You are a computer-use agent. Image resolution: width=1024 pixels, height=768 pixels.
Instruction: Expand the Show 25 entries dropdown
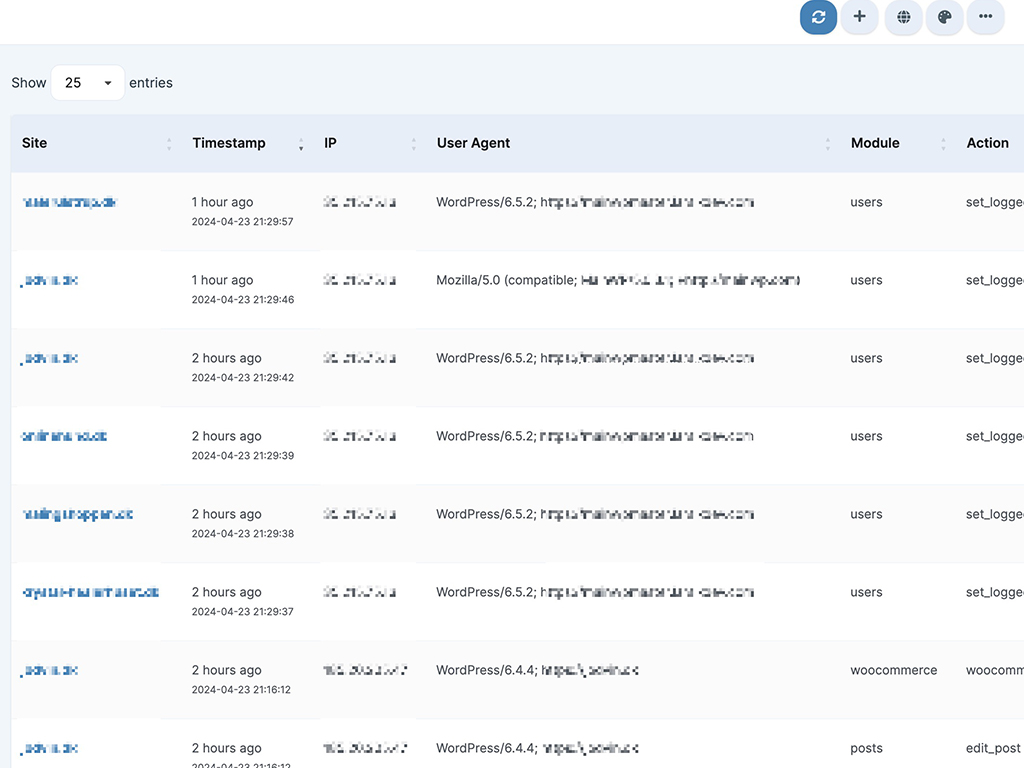click(x=88, y=83)
